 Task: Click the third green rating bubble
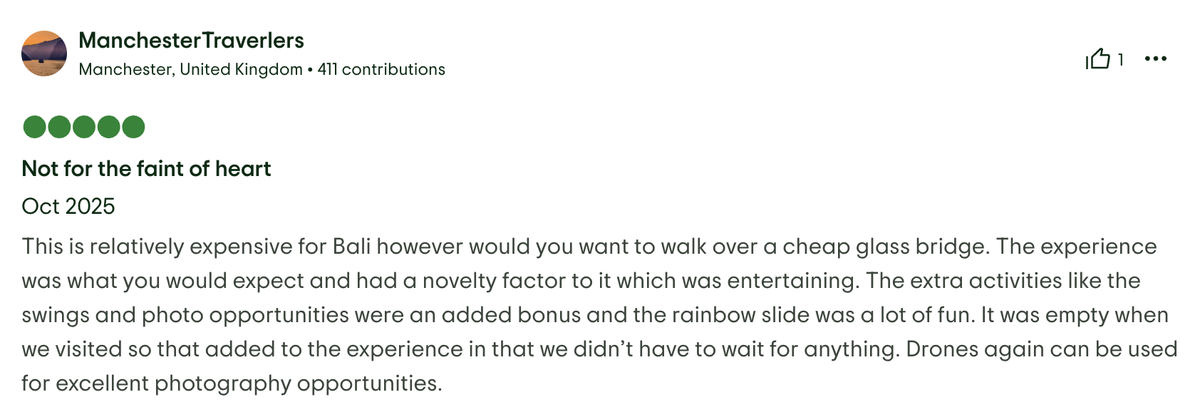(83, 128)
